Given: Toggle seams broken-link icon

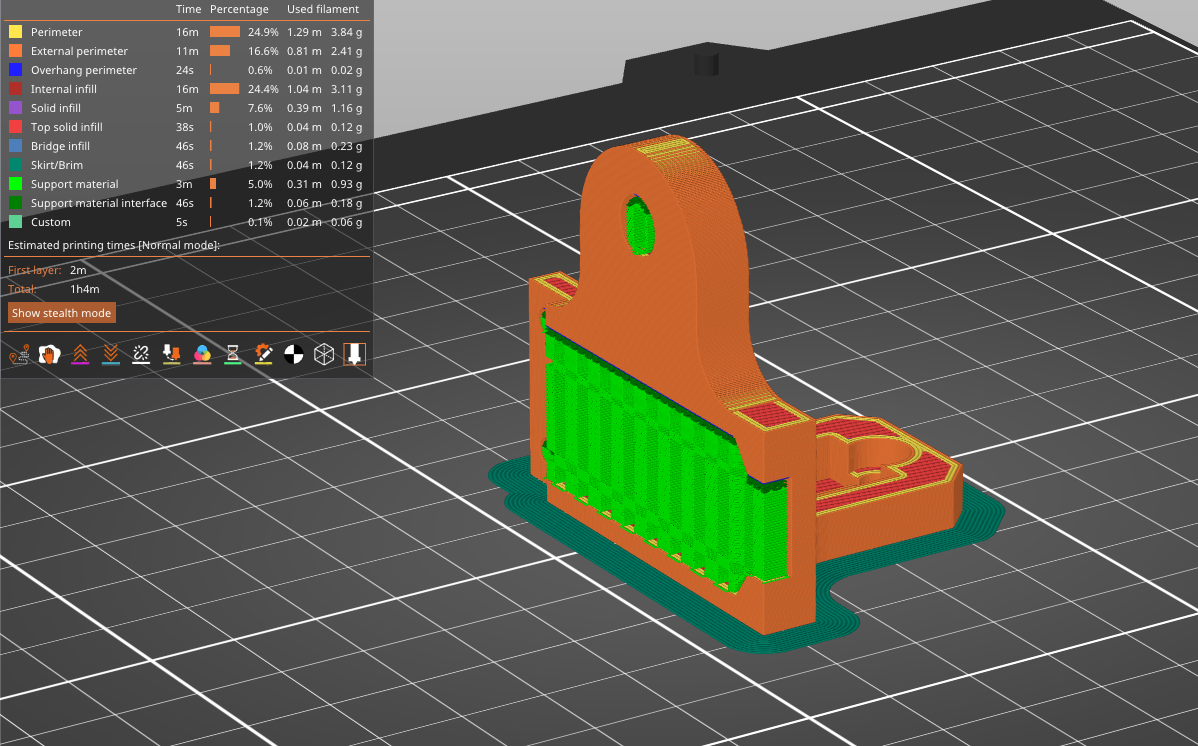Looking at the screenshot, I should pyautogui.click(x=141, y=354).
